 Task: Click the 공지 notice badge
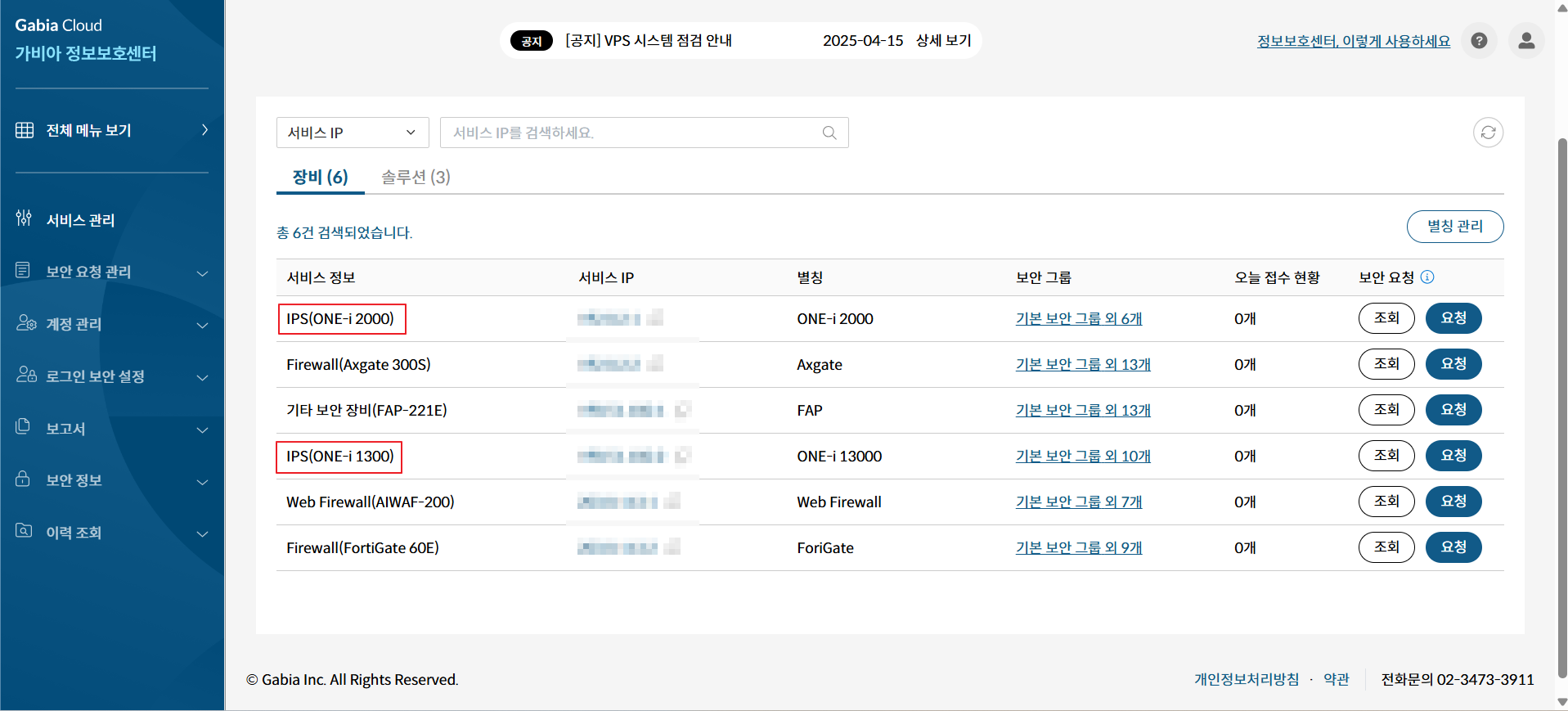coord(531,41)
